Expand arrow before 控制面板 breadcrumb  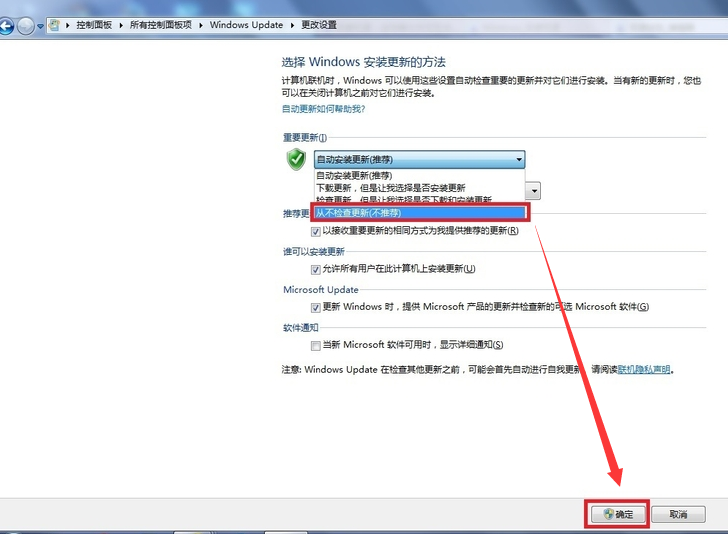[68, 26]
